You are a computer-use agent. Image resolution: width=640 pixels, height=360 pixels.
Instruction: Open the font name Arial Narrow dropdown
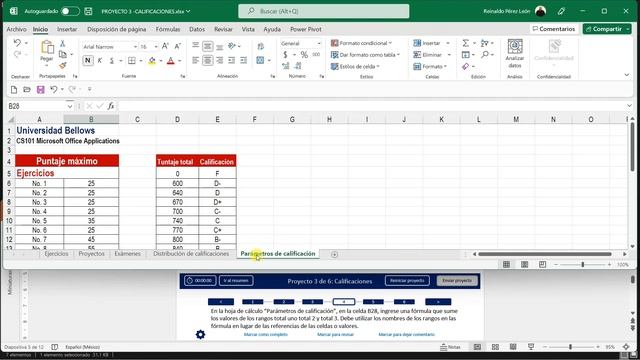click(135, 47)
